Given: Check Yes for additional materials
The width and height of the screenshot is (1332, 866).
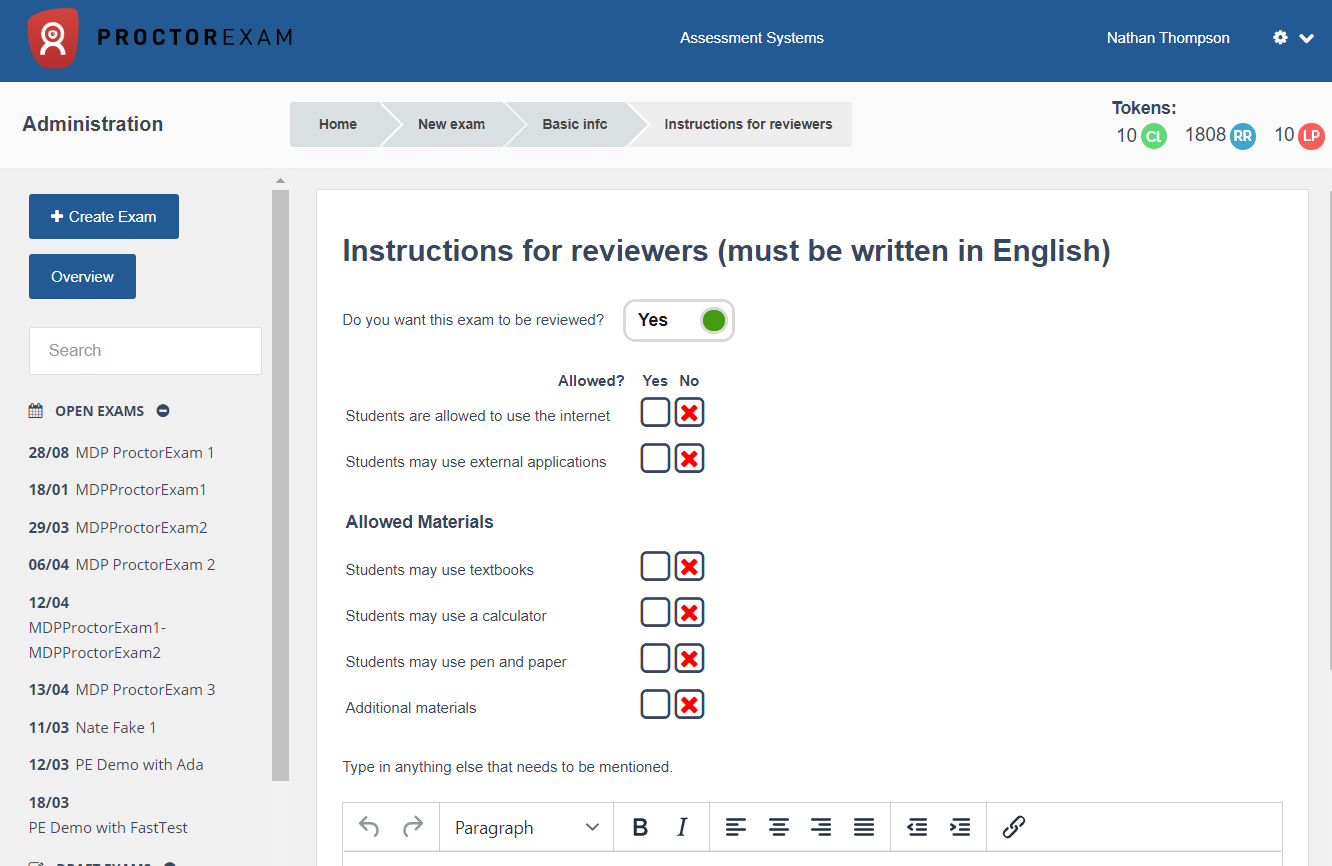Looking at the screenshot, I should pos(656,704).
